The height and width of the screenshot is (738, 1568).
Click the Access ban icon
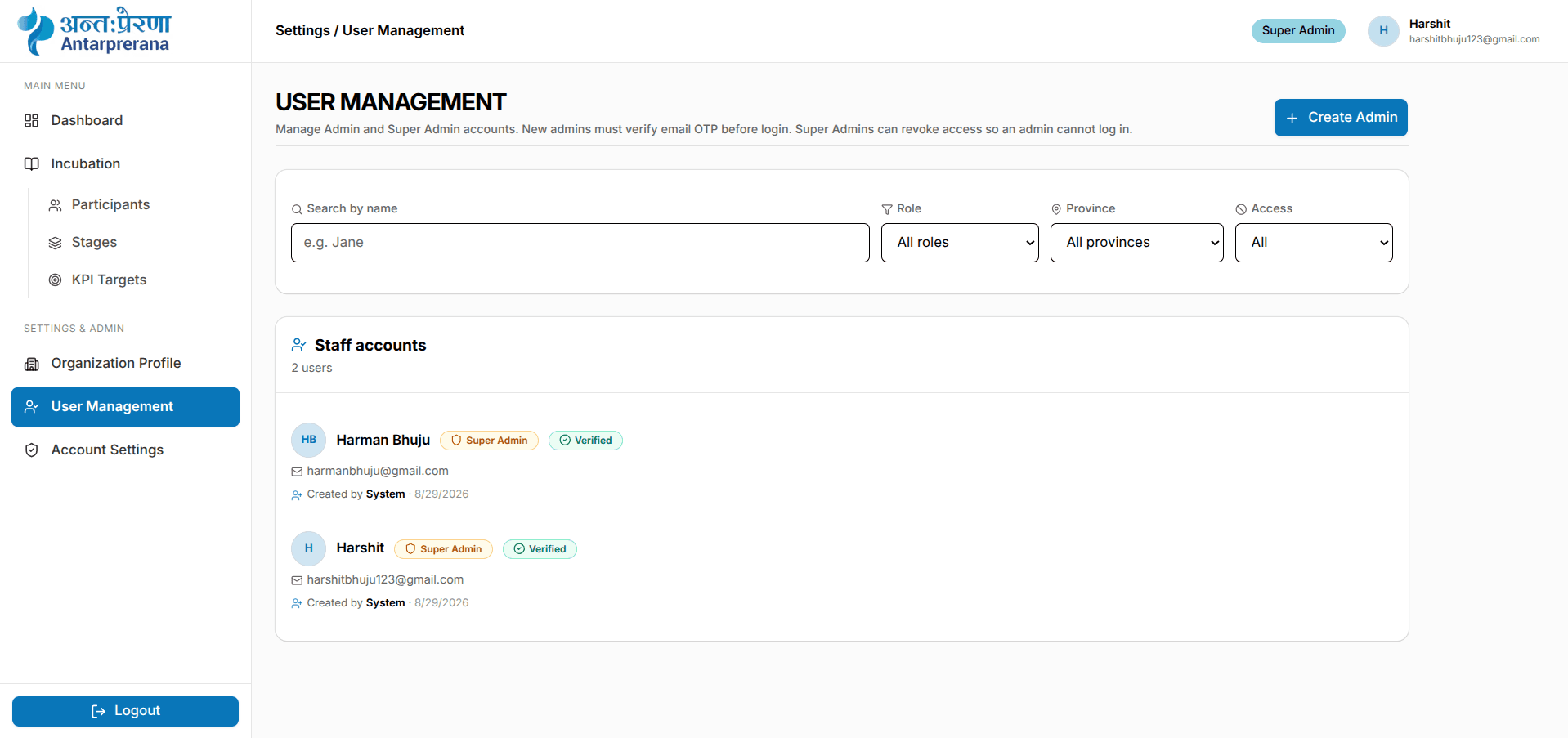click(x=1241, y=209)
